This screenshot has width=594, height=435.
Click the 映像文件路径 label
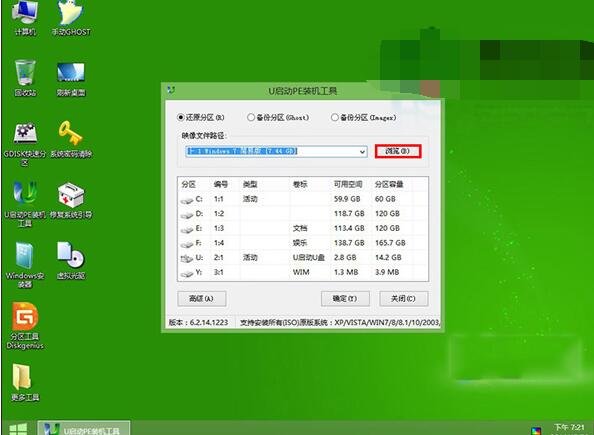pos(203,136)
